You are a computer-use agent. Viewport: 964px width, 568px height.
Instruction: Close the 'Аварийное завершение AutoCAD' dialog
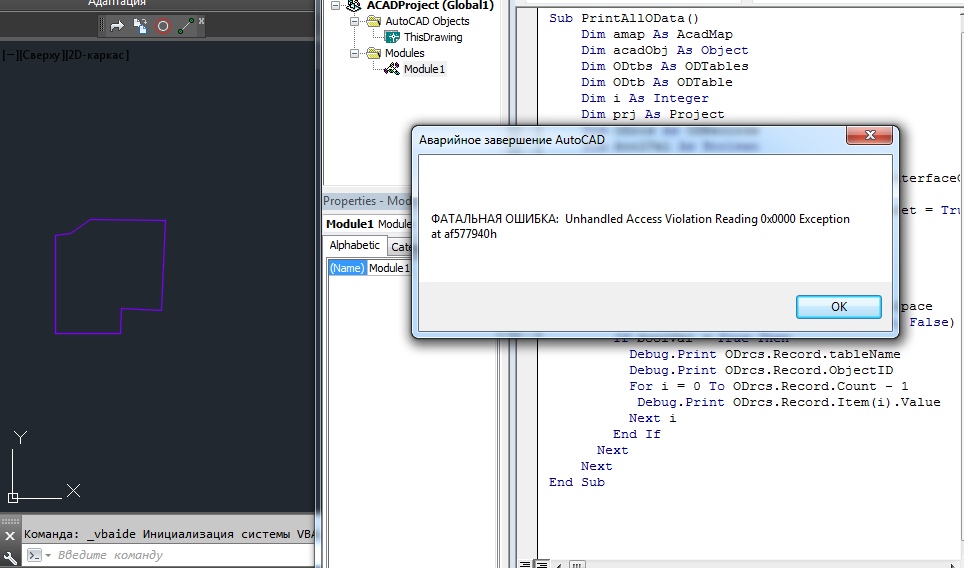click(x=869, y=135)
